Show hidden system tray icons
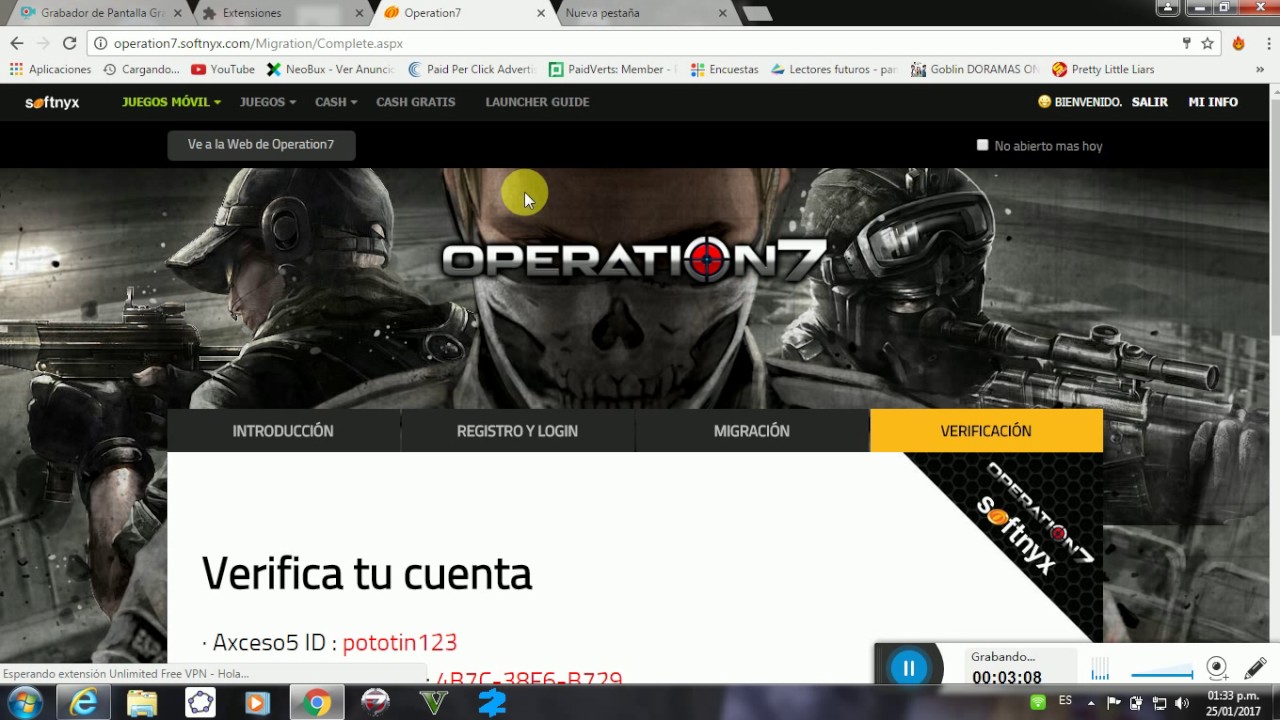 (1091, 702)
